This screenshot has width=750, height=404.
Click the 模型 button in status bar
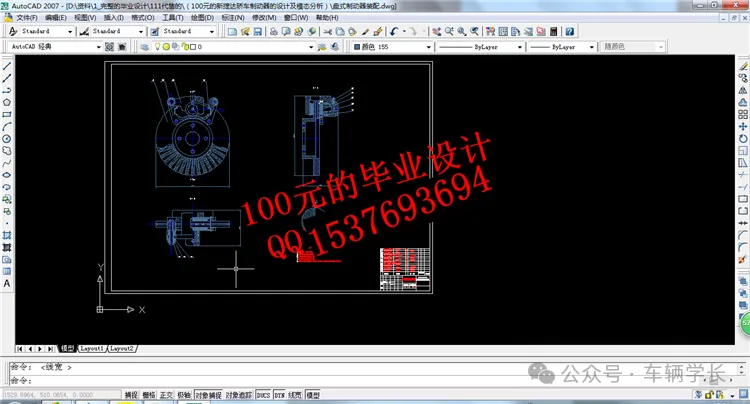[312, 395]
